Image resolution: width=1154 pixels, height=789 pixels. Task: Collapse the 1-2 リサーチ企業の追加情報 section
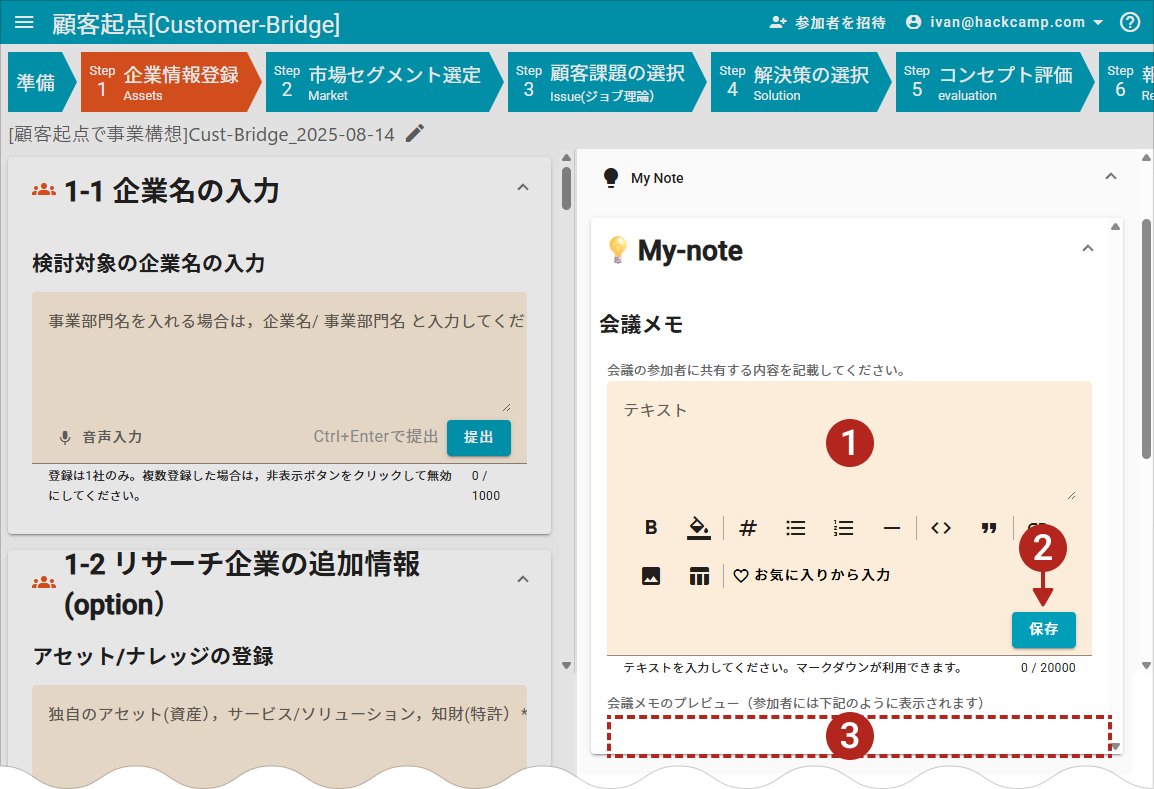pos(522,579)
